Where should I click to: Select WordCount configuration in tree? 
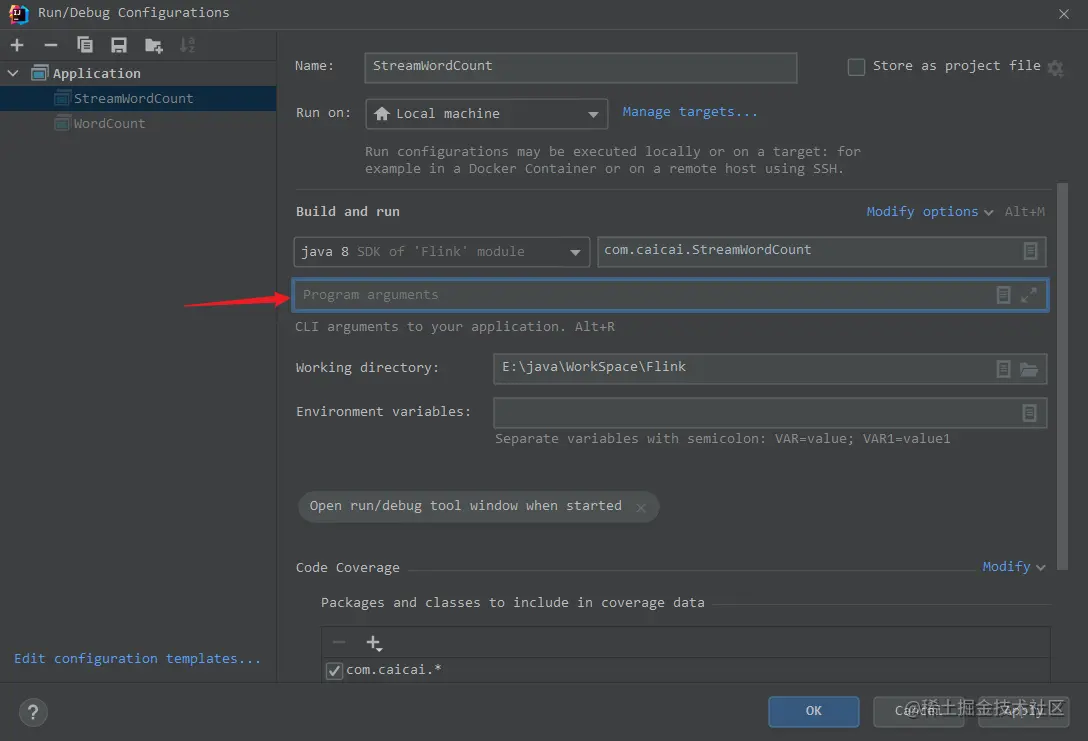[x=137, y=124]
